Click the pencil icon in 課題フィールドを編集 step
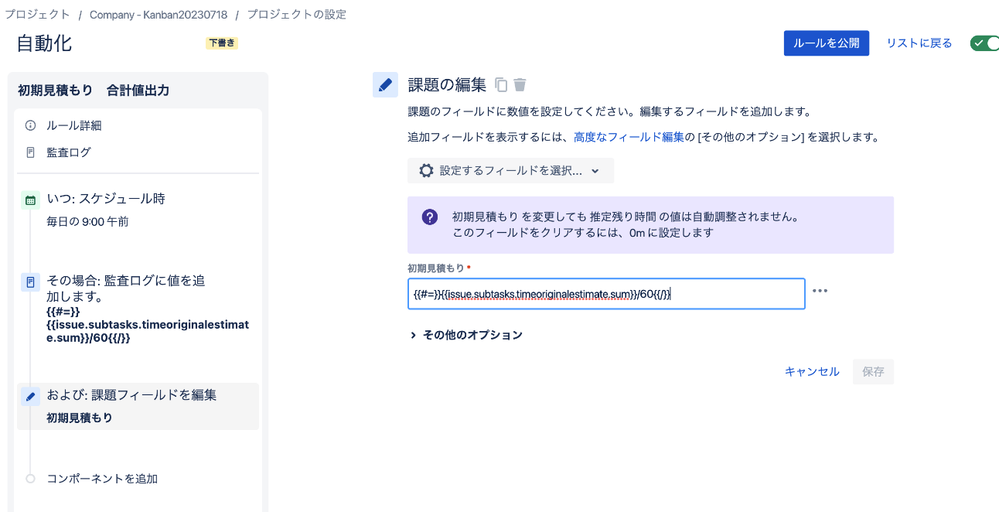 [30, 396]
